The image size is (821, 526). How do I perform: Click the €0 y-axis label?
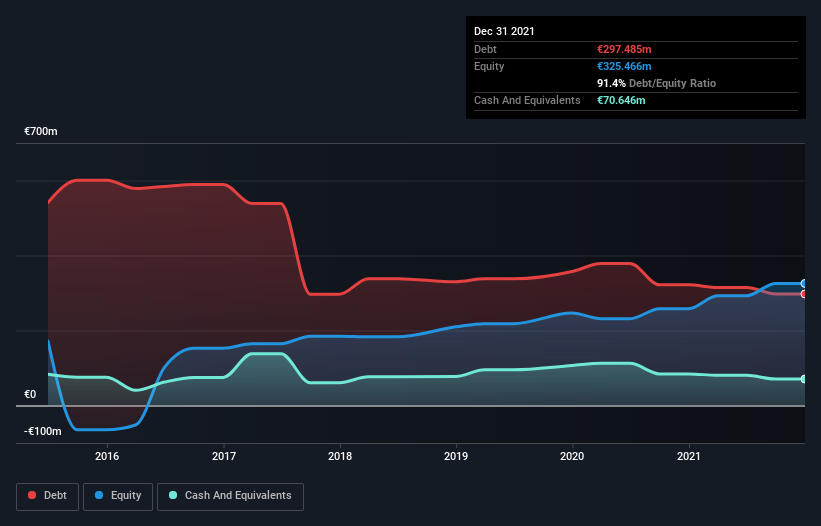point(30,394)
